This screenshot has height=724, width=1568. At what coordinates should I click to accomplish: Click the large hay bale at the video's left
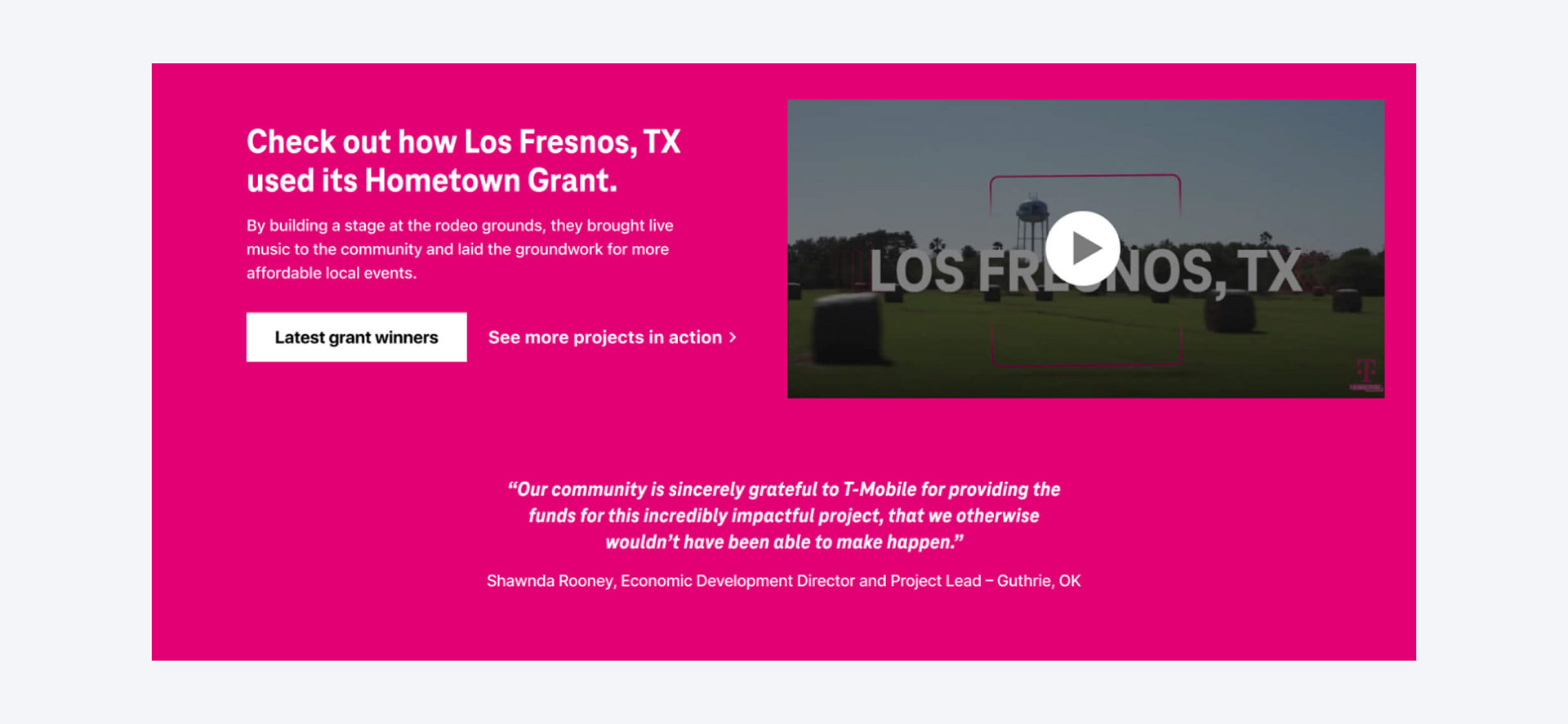[847, 328]
